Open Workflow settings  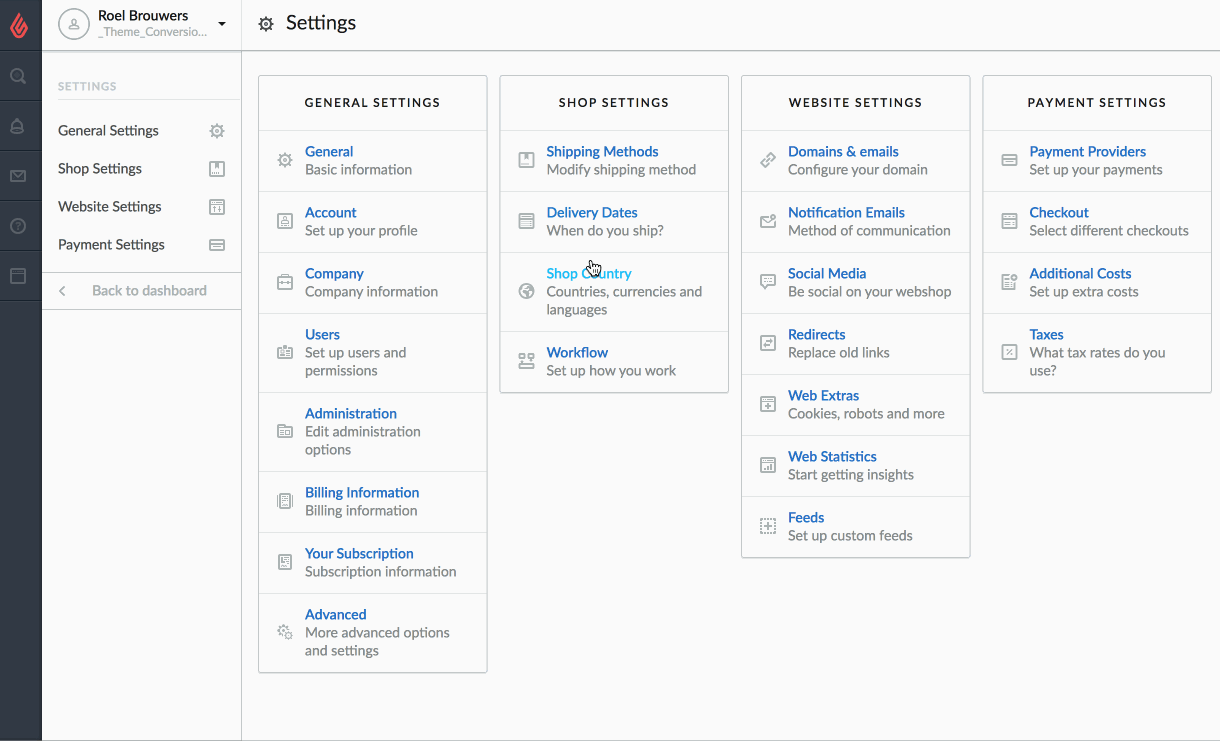577,353
